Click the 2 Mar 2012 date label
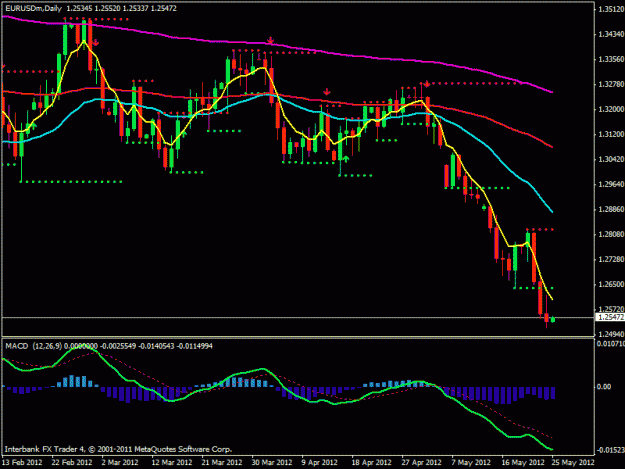 pos(120,462)
